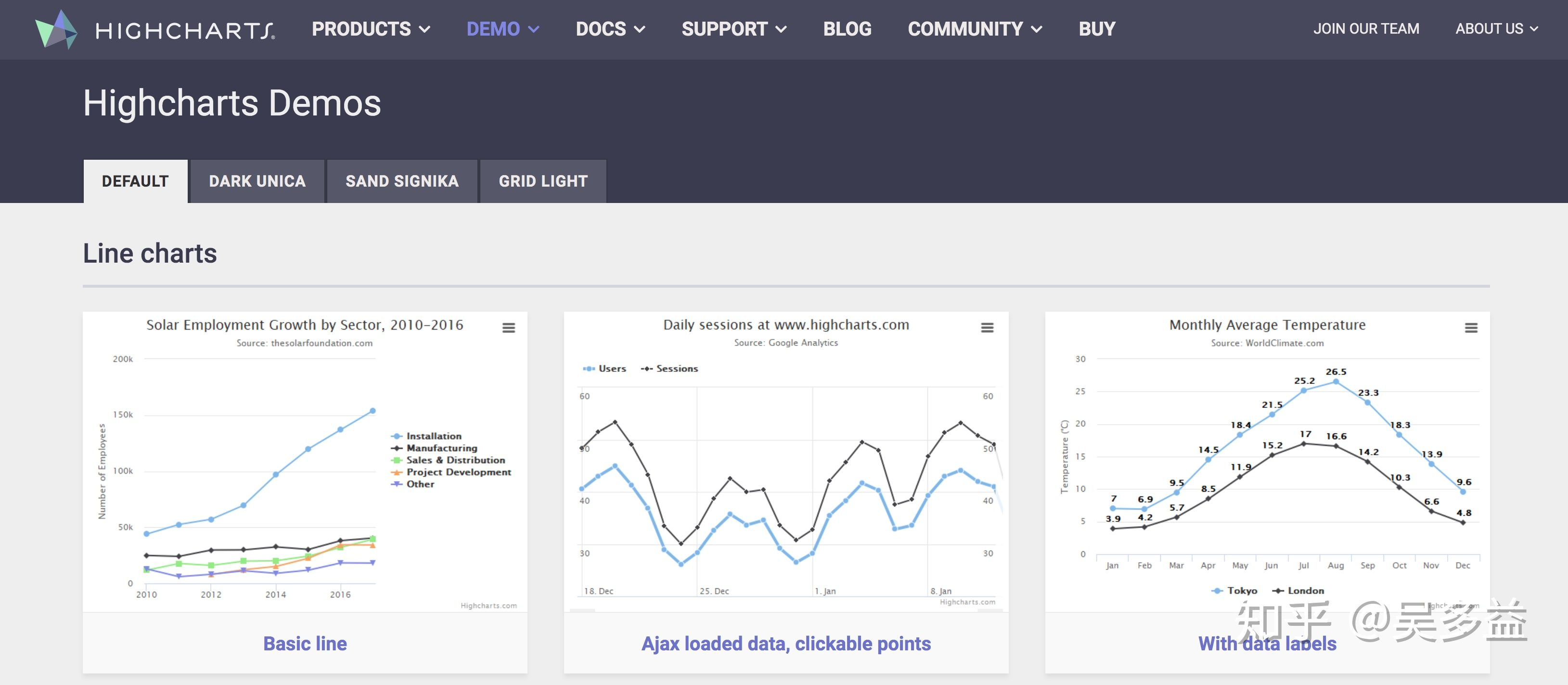
Task: Toggle the Tokyo series legend item
Action: (x=1234, y=591)
